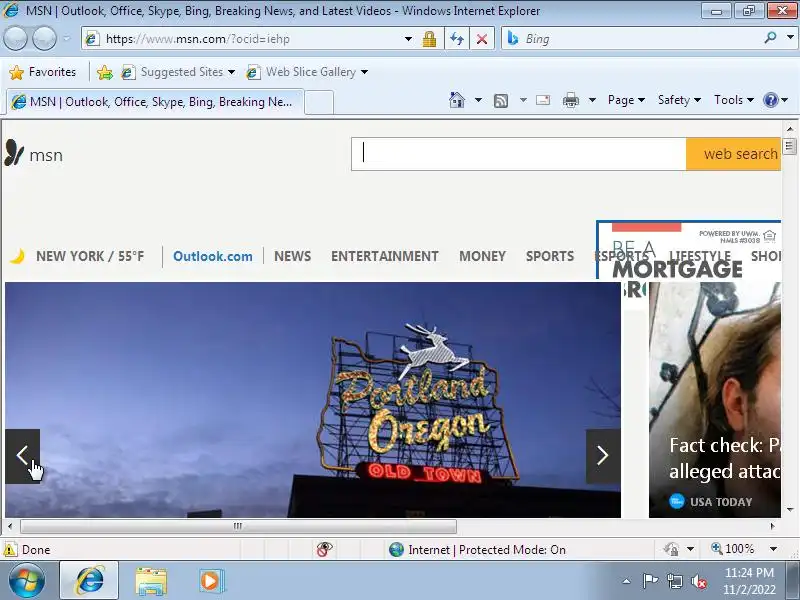Click the 100% zoom level button
The height and width of the screenshot is (600, 800).
733,549
